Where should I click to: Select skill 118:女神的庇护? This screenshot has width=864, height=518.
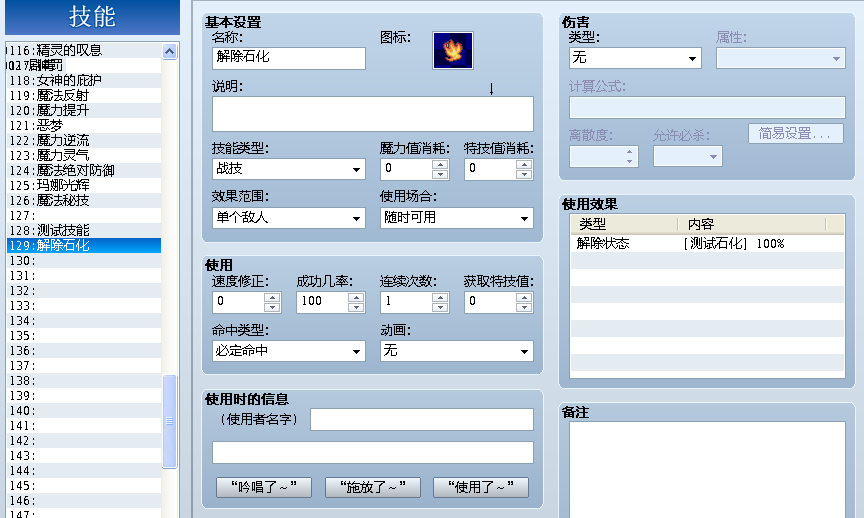pyautogui.click(x=84, y=80)
